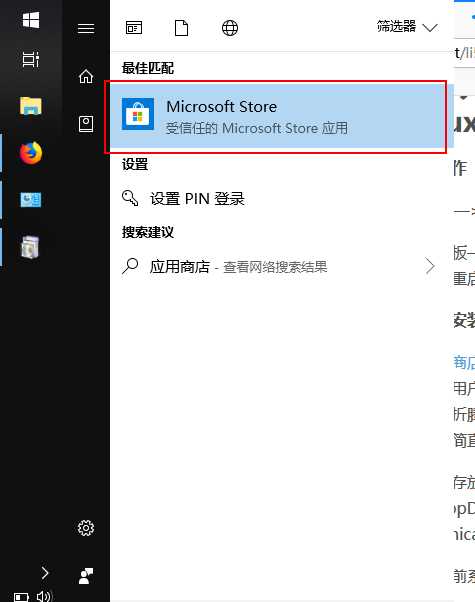This screenshot has width=475, height=602.
Task: Go to the Home icon in the search sidebar
Action: point(86,76)
